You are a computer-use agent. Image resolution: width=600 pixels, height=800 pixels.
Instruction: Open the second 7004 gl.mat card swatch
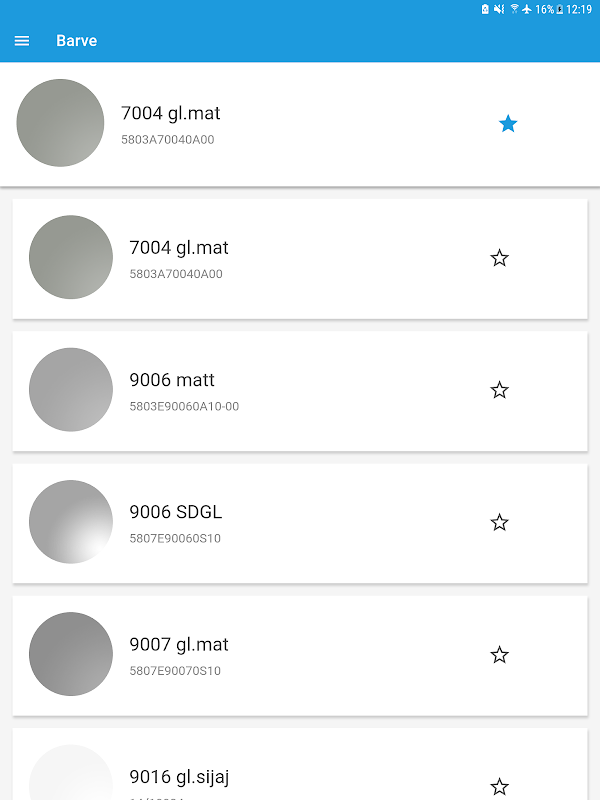coord(71,257)
